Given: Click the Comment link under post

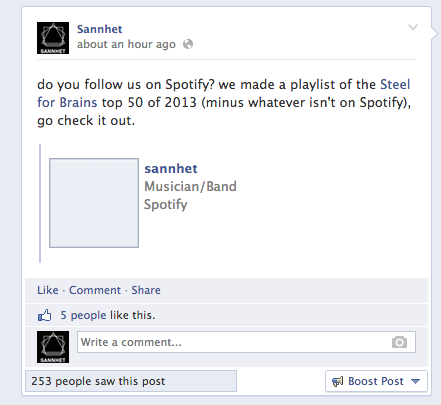Looking at the screenshot, I should click(95, 290).
